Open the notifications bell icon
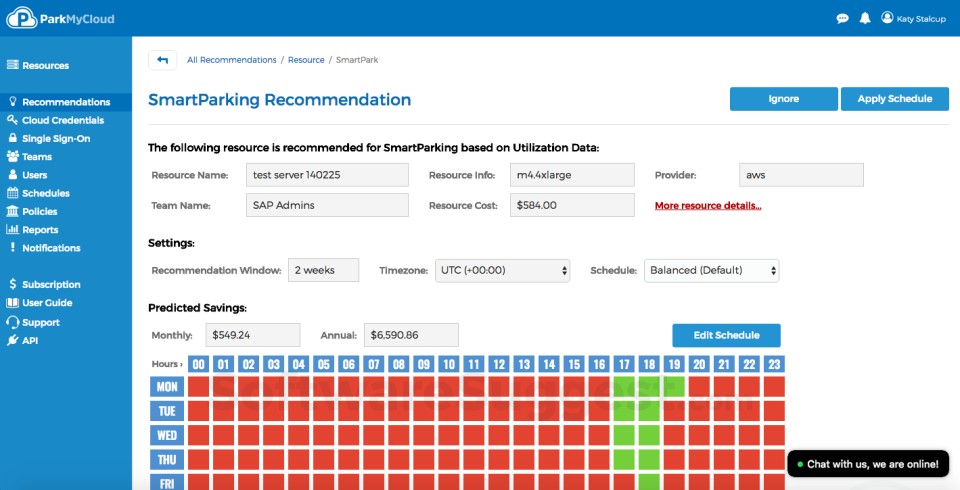 pos(864,18)
